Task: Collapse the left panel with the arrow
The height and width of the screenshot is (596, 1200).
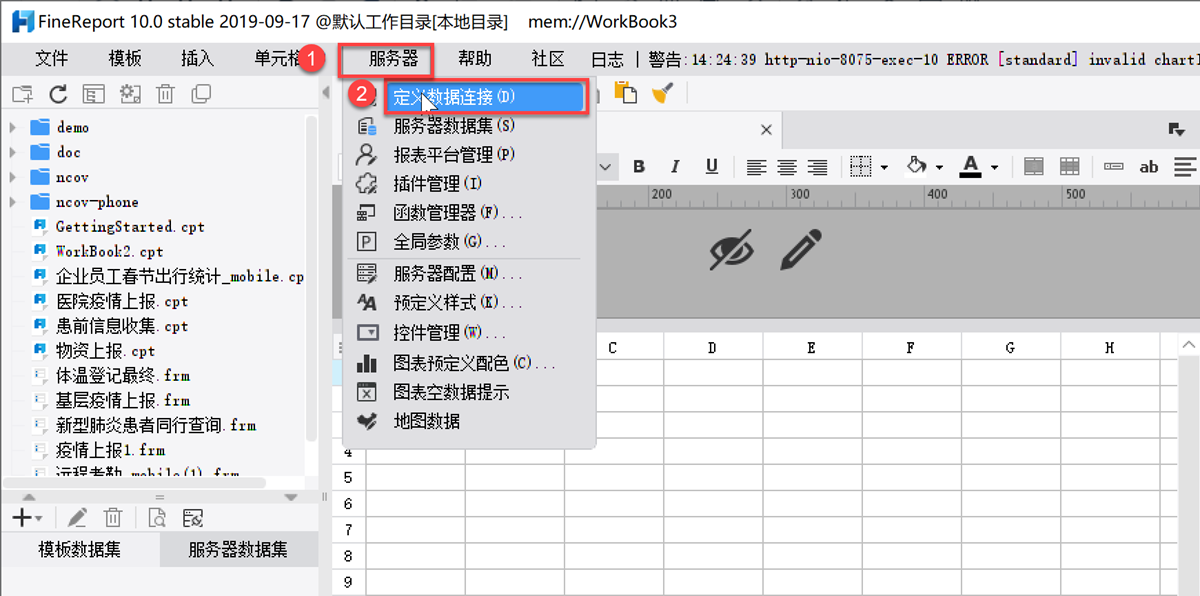Action: [326, 94]
